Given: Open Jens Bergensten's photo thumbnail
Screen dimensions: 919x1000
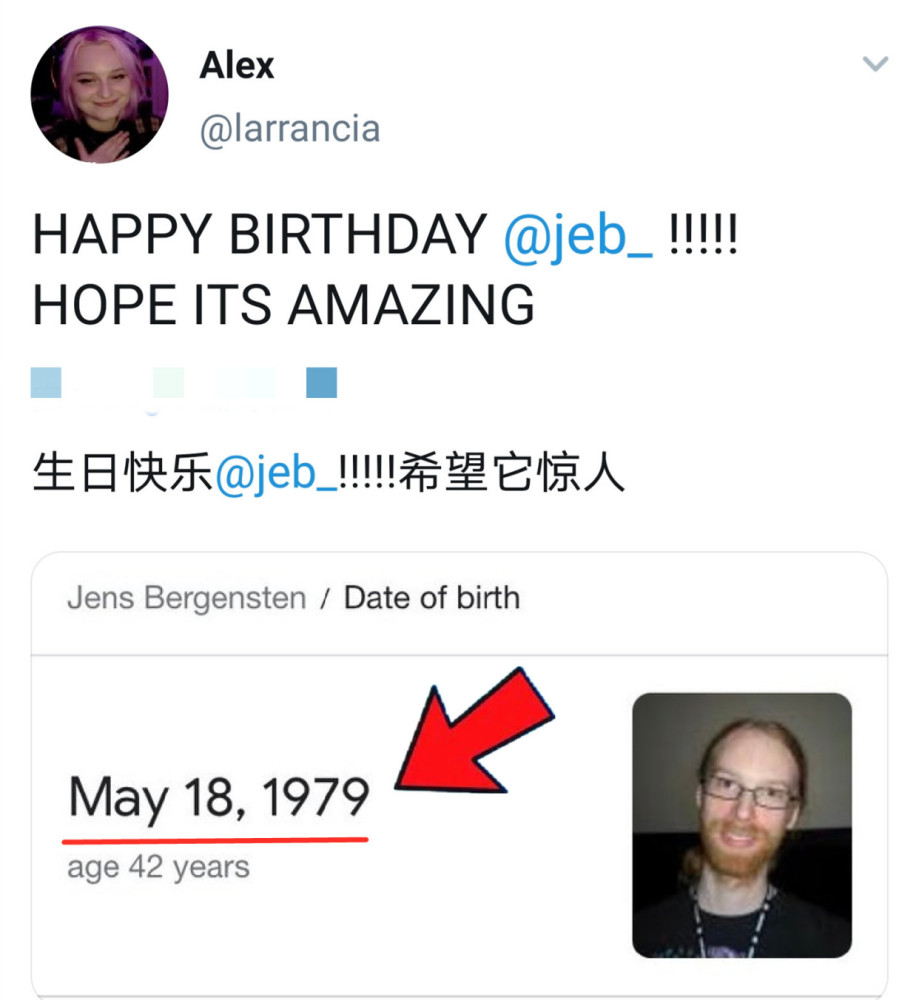Looking at the screenshot, I should [x=742, y=825].
